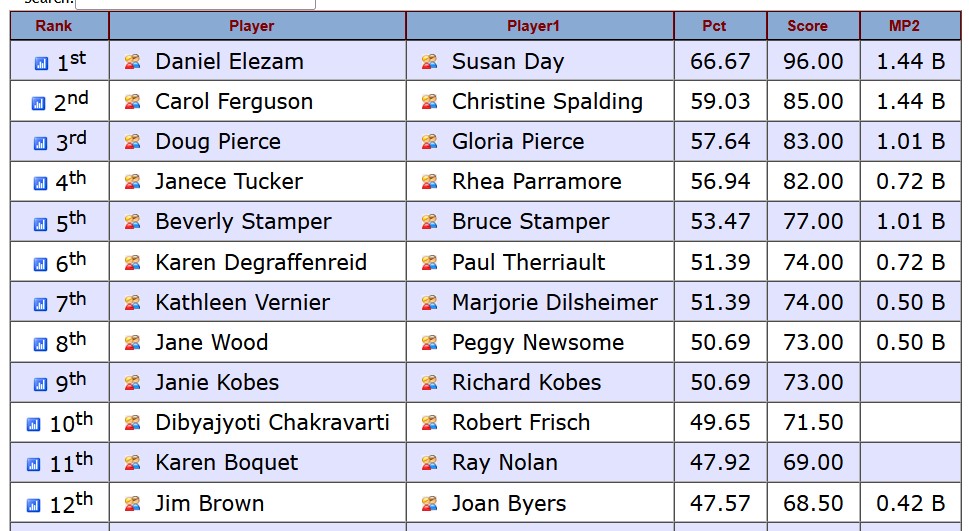Select Marjorie Dilsheimer's name

pyautogui.click(x=554, y=303)
